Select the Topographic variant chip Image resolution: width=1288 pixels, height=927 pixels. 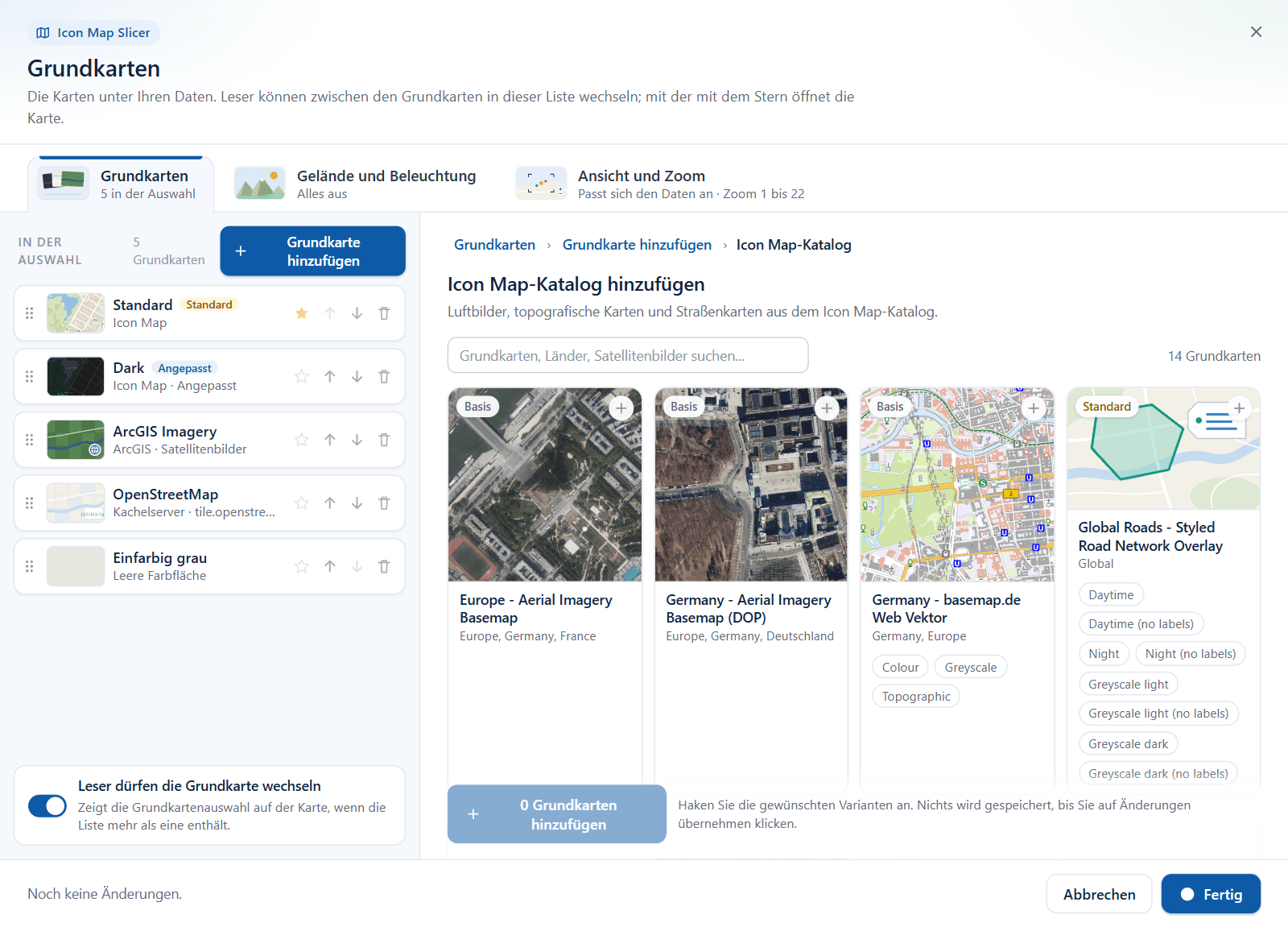tap(916, 697)
